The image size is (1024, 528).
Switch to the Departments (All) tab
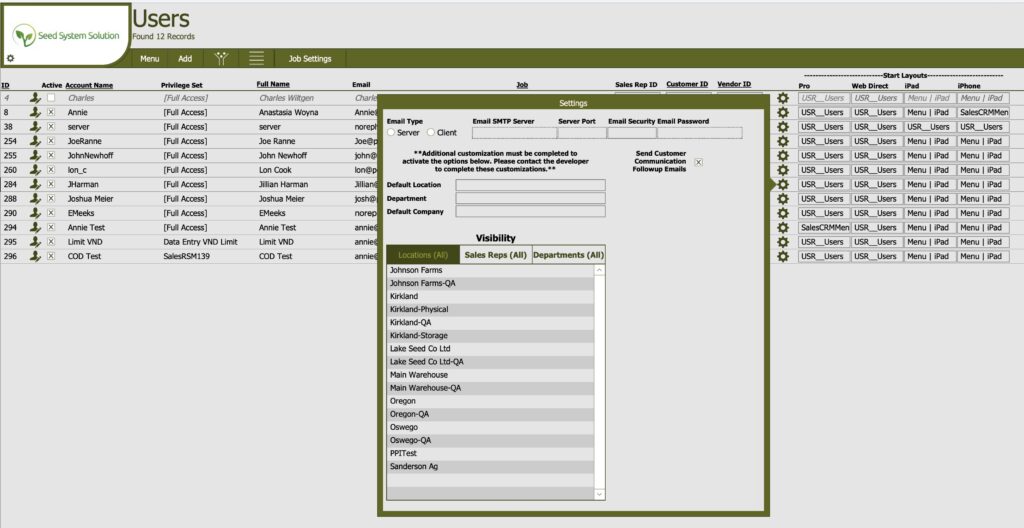tap(568, 255)
